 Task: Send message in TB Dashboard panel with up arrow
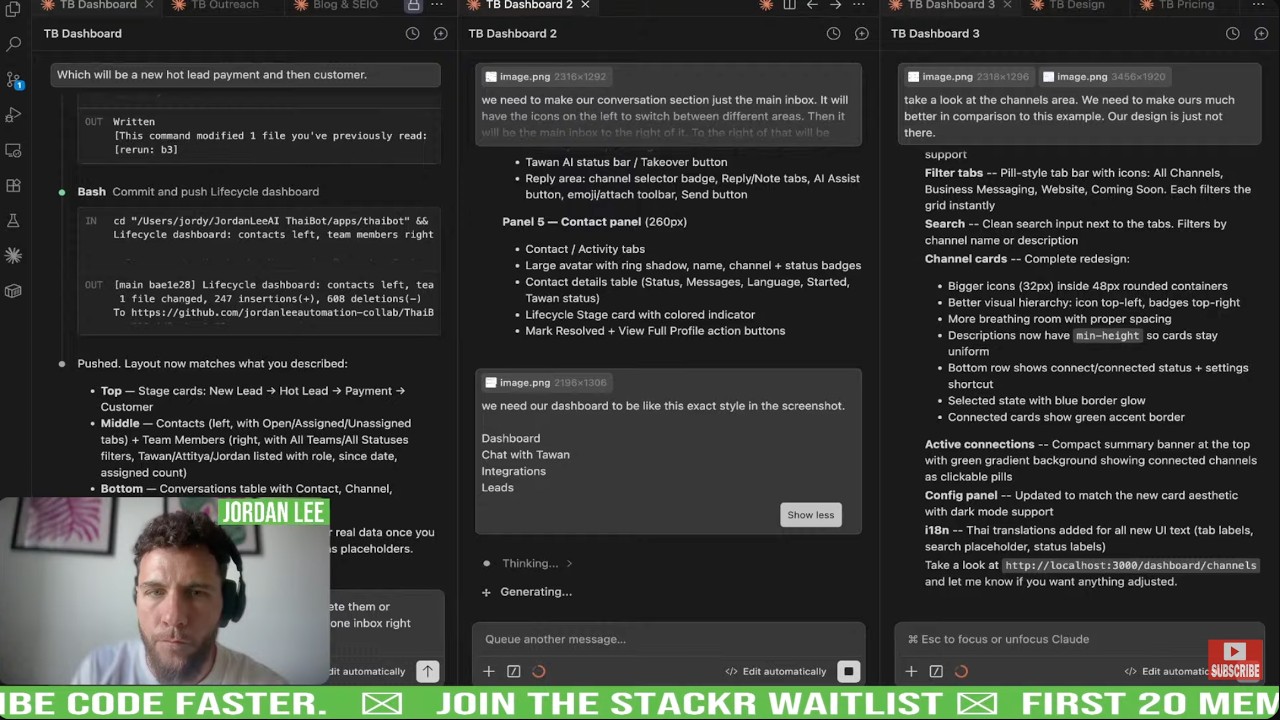427,671
